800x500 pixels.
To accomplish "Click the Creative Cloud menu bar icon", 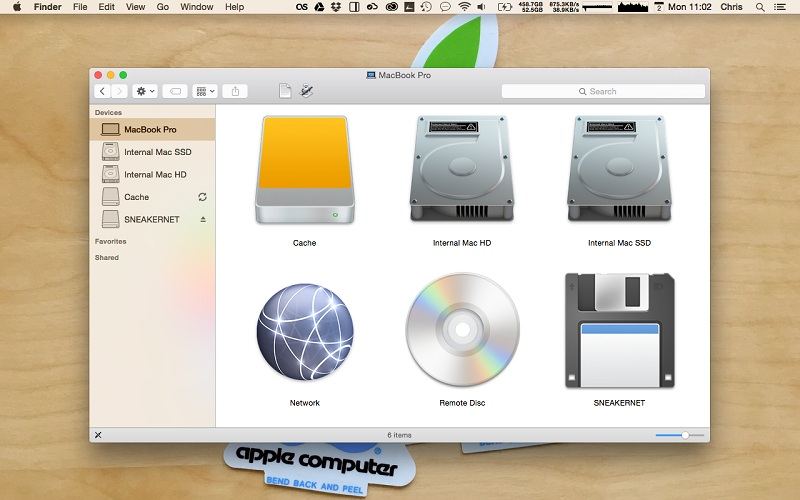I will click(392, 7).
